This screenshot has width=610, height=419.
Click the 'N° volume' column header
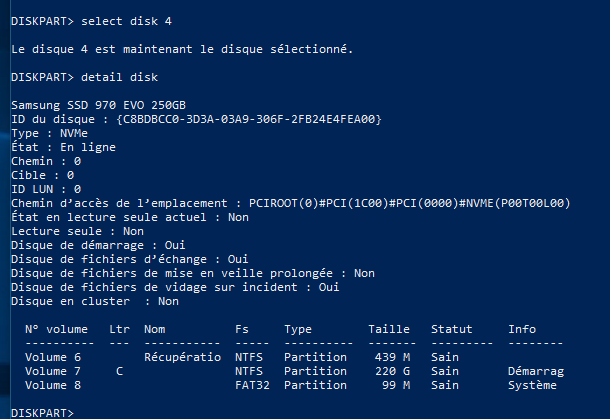tap(56, 329)
